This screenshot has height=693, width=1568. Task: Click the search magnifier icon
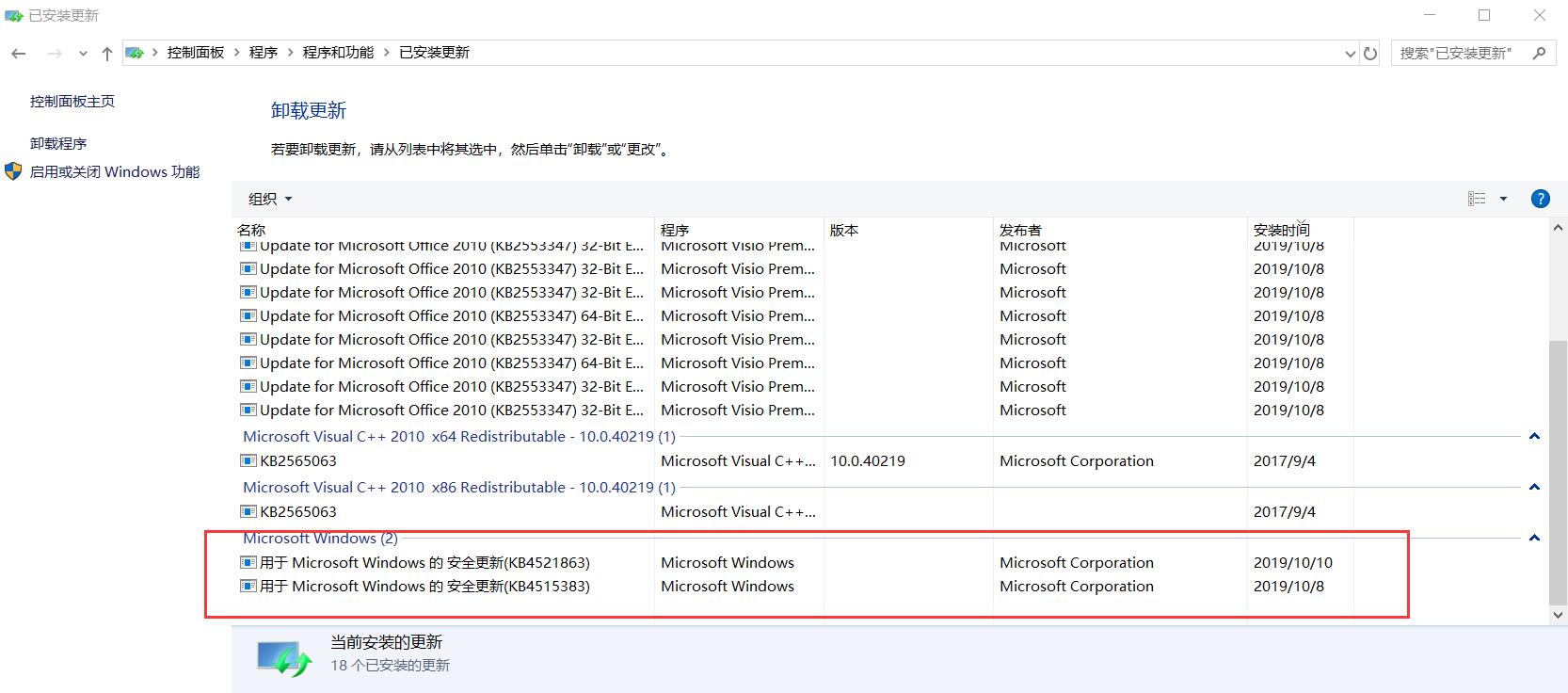(x=1539, y=53)
